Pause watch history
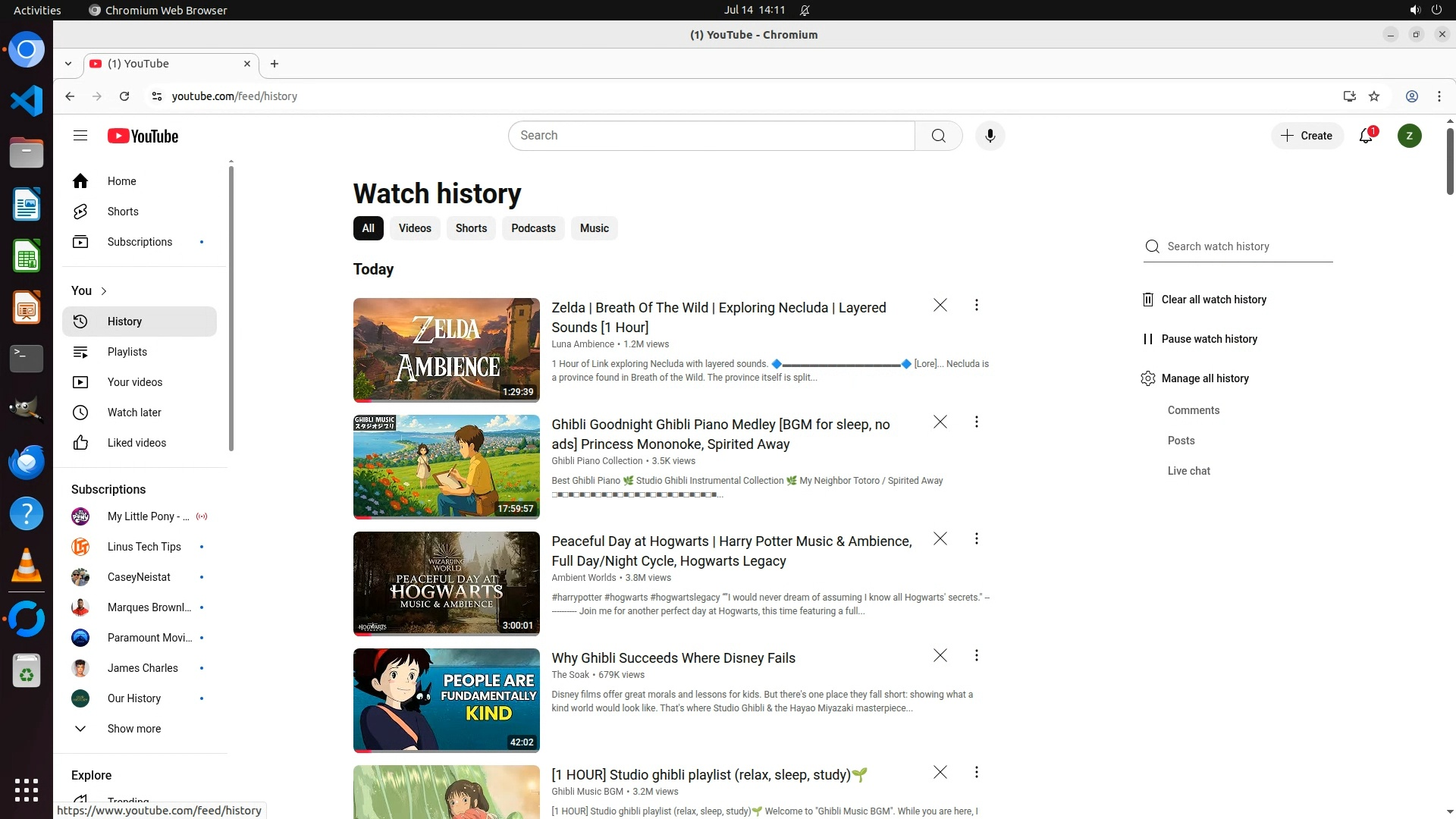1456x819 pixels. pos(1209,339)
